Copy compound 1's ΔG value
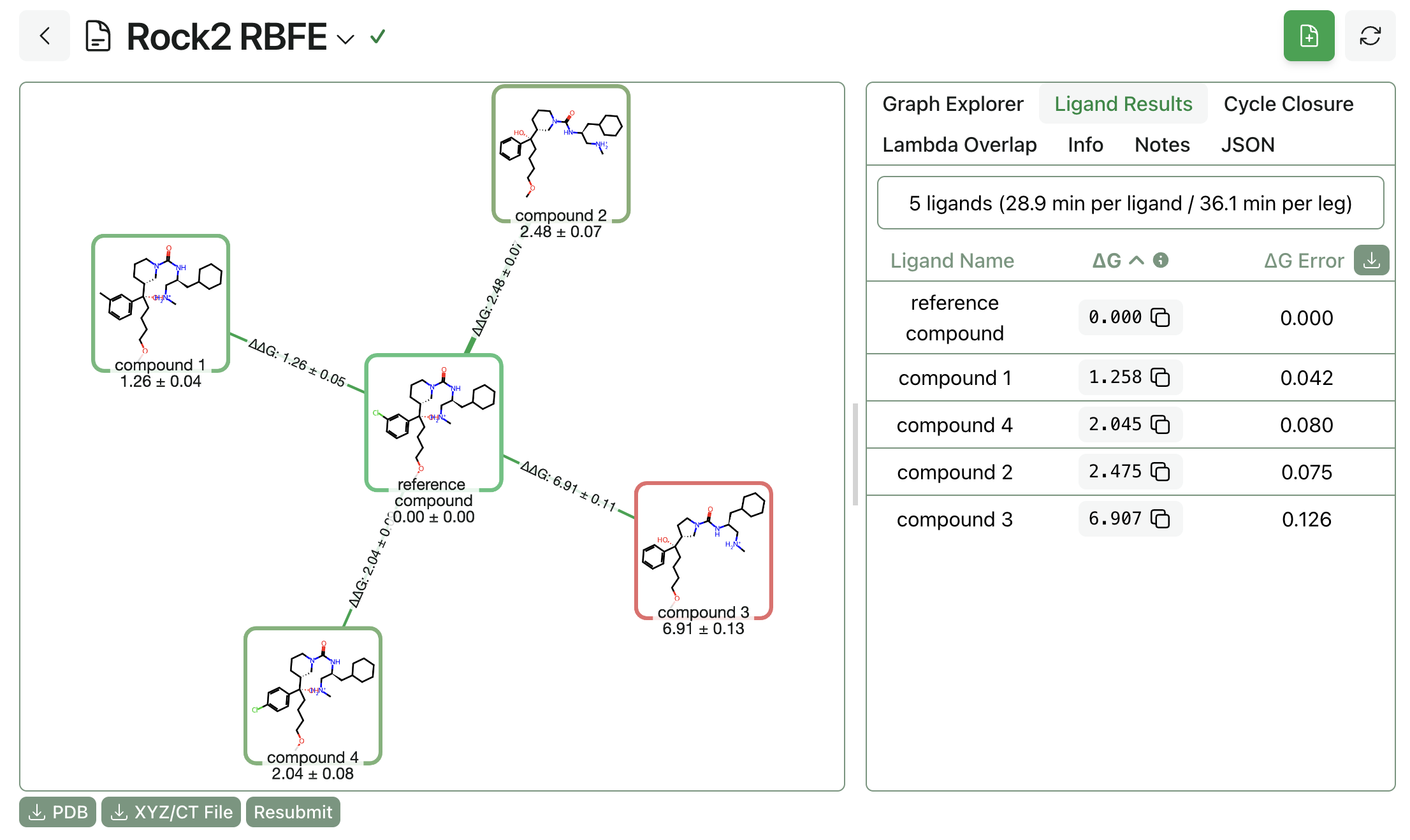This screenshot has height=840, width=1410. click(x=1161, y=377)
